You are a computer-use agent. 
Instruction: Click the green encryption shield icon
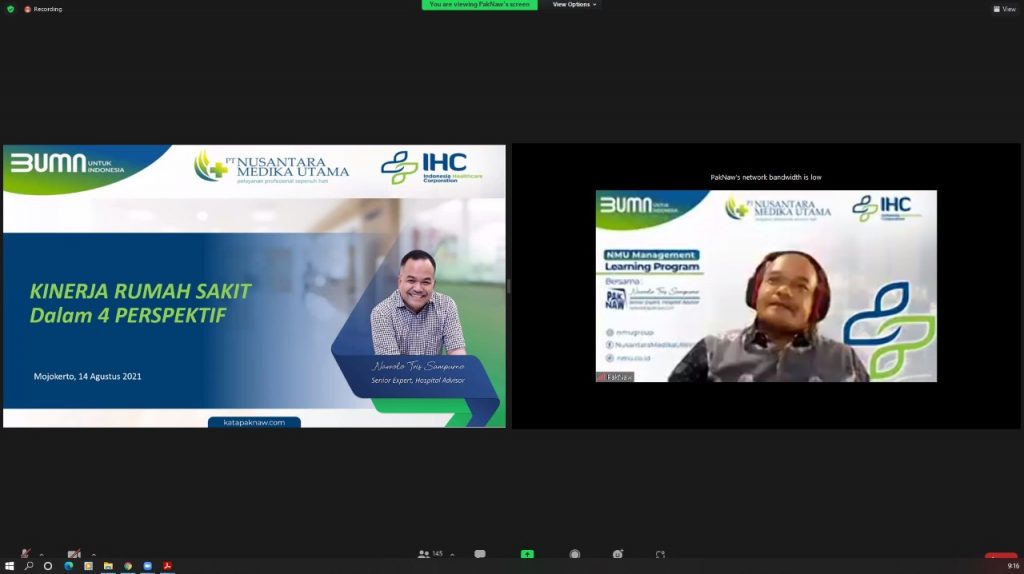tap(11, 9)
